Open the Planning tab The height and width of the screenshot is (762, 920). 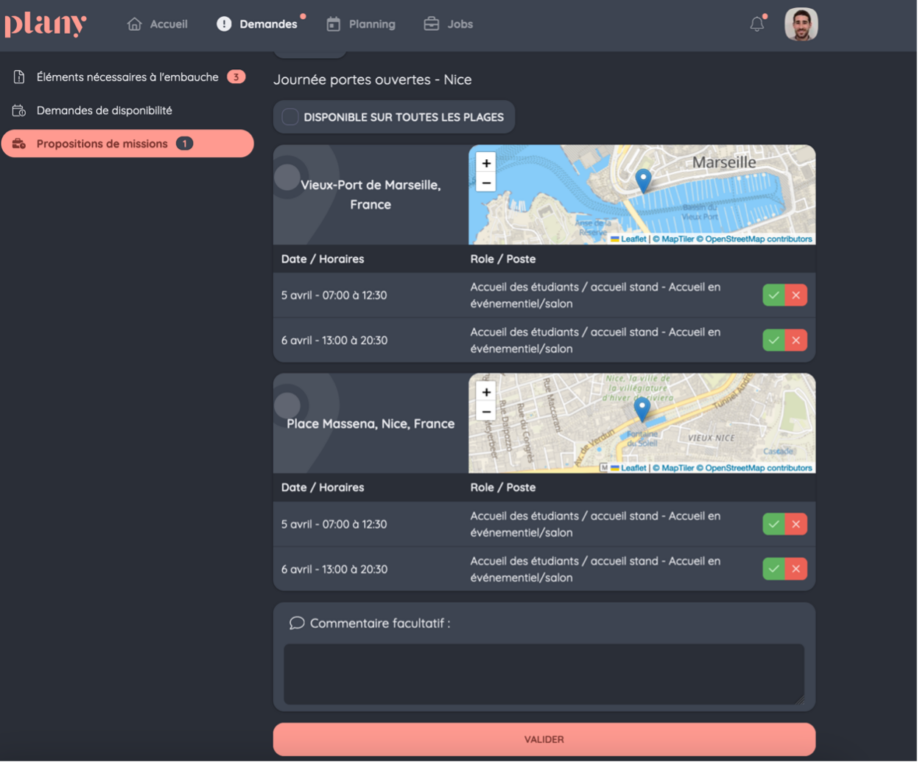tap(361, 24)
